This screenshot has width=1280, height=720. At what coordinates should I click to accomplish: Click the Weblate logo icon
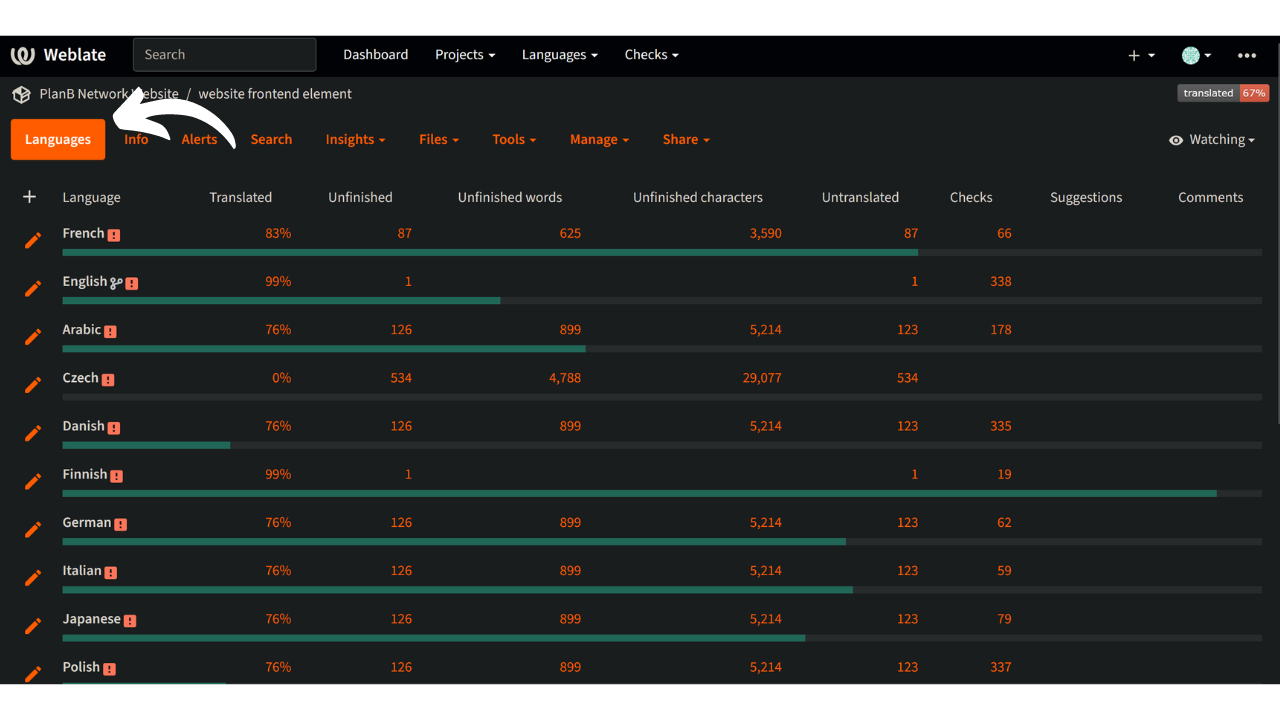tap(22, 55)
